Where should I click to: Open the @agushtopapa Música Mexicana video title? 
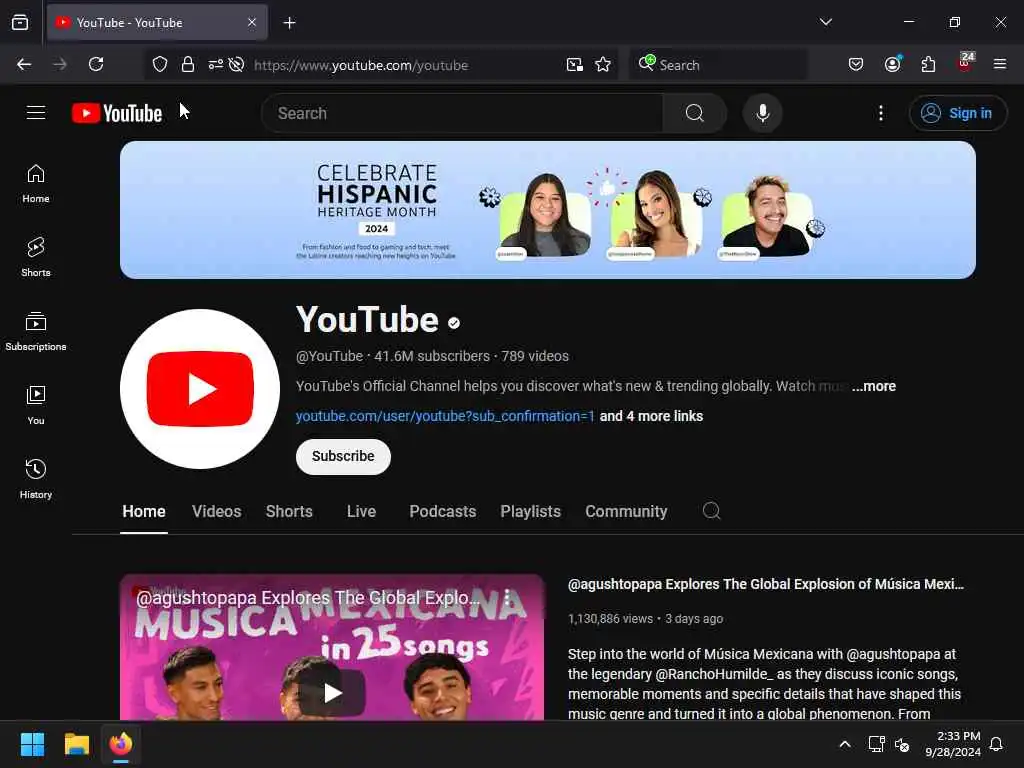(x=765, y=584)
